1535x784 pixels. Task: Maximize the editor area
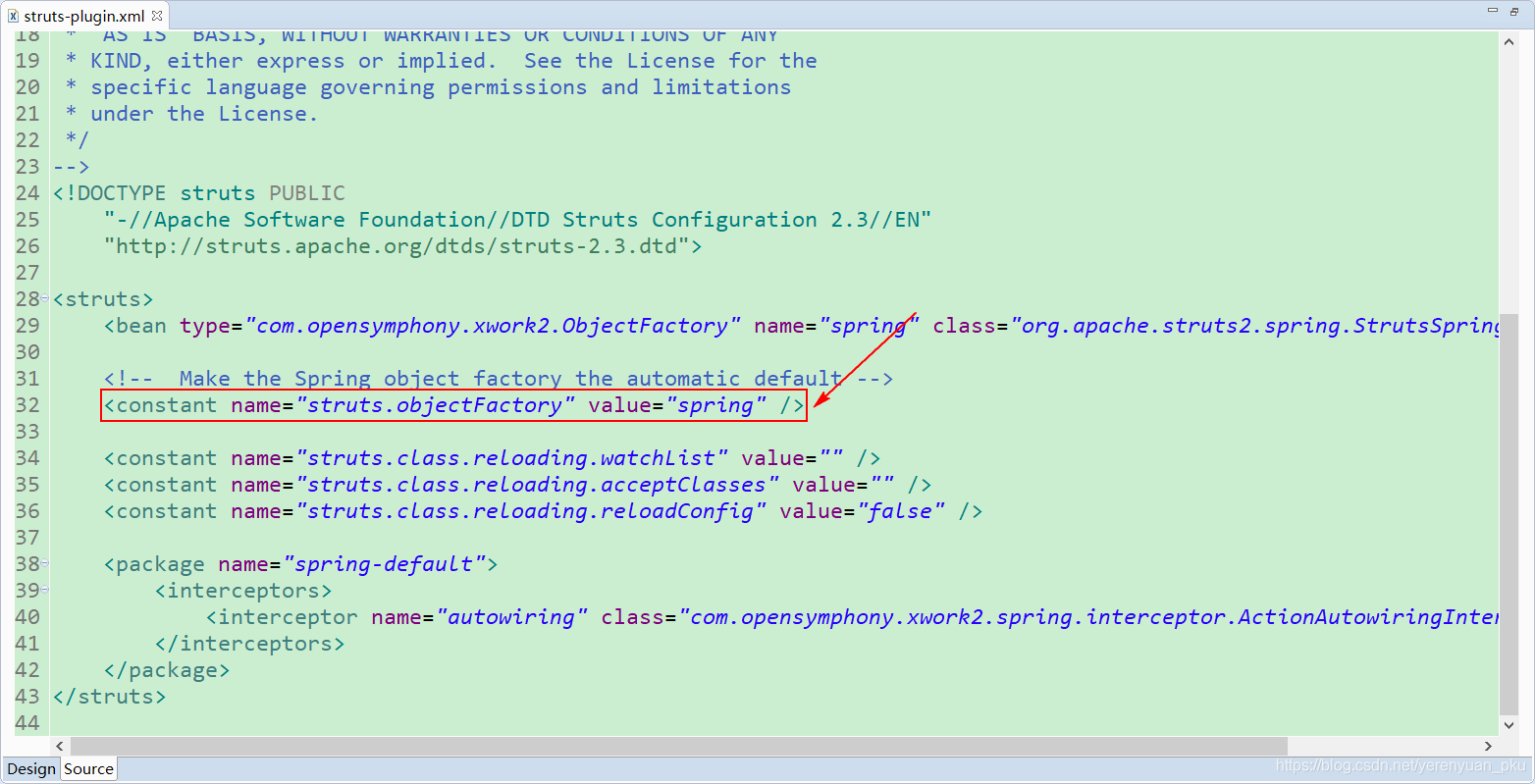click(x=1514, y=11)
